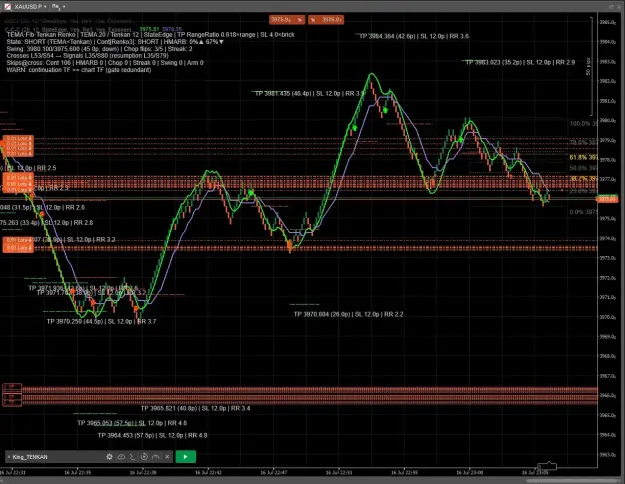
Task: Open the backtesting replay icon for King_TENKAN
Action: (144, 457)
